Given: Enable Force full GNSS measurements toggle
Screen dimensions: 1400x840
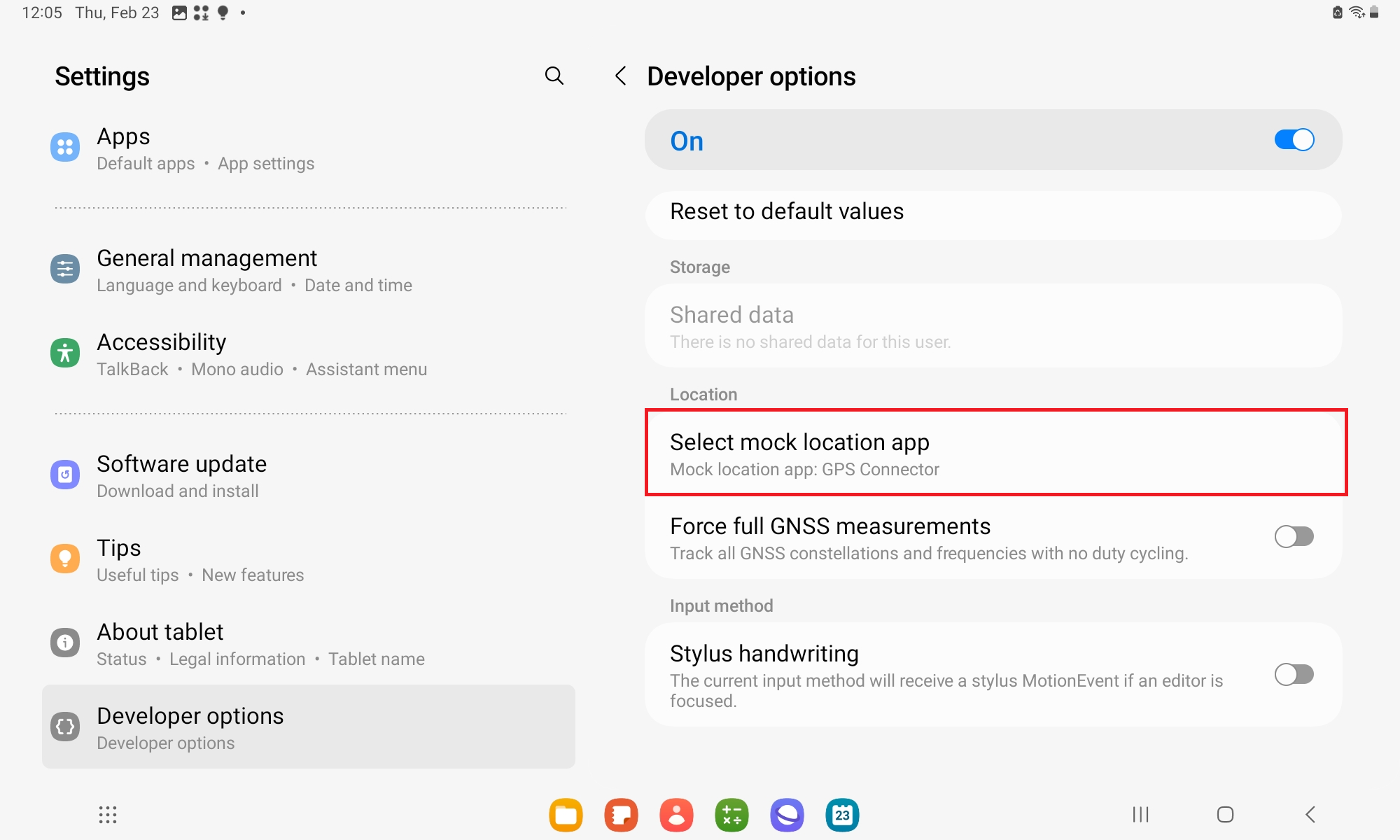Looking at the screenshot, I should tap(1294, 537).
